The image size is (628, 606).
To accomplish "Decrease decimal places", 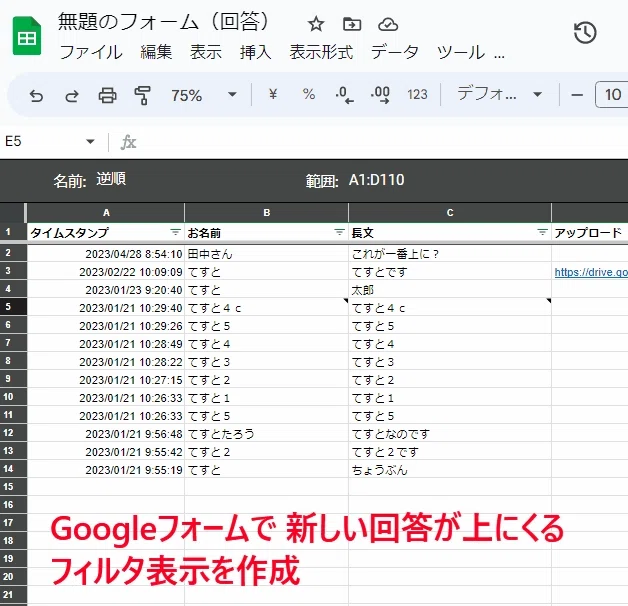I will tap(344, 95).
